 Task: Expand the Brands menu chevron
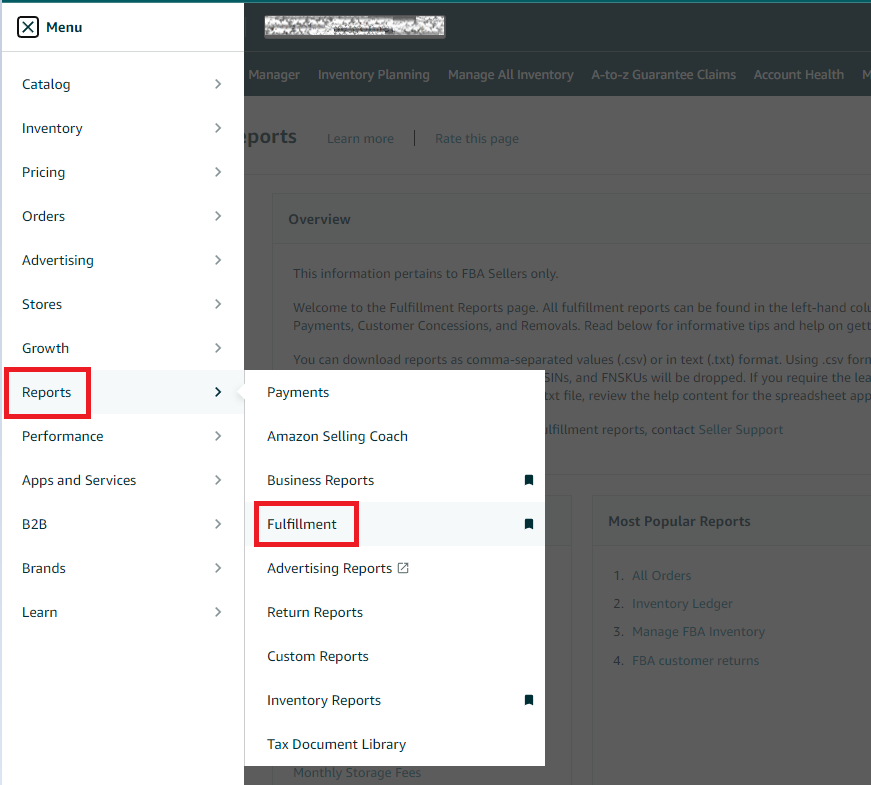(x=218, y=568)
